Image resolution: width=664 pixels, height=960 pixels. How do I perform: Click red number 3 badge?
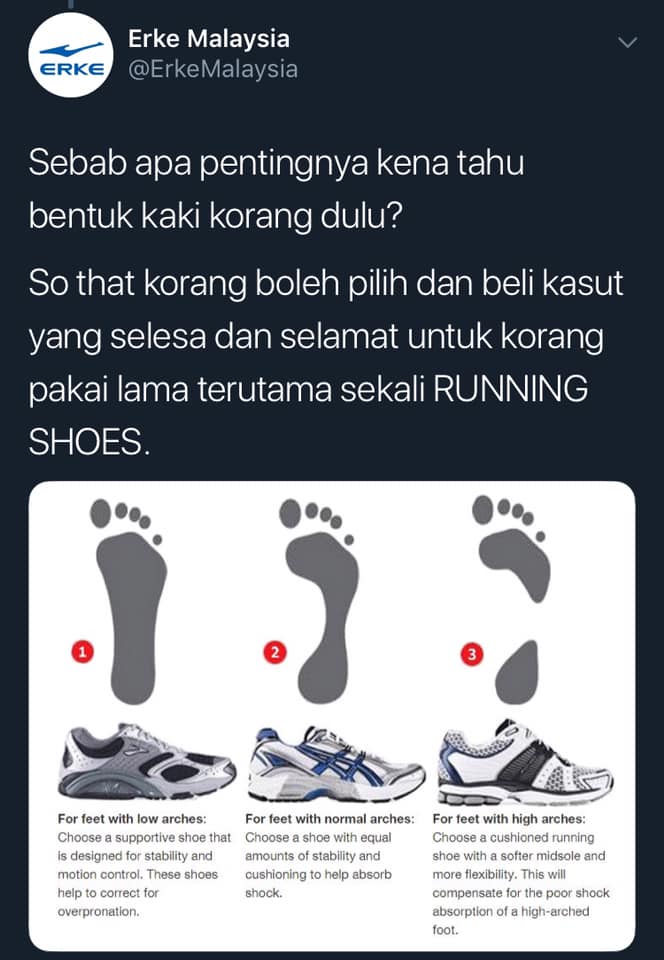[471, 654]
